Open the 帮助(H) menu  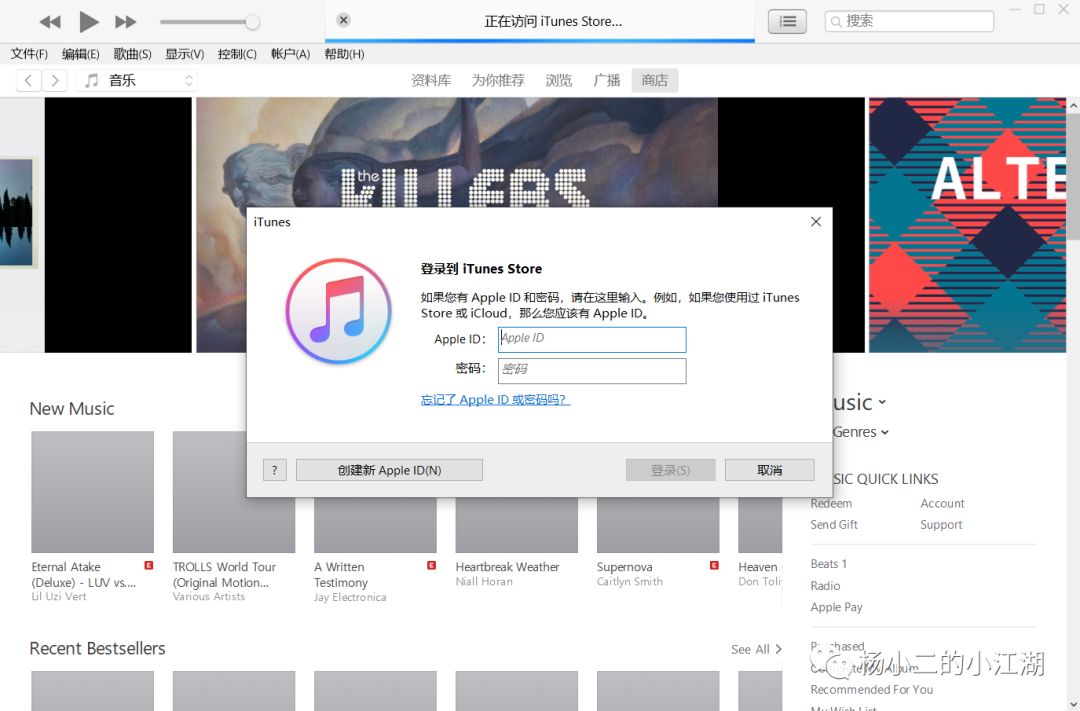[344, 54]
